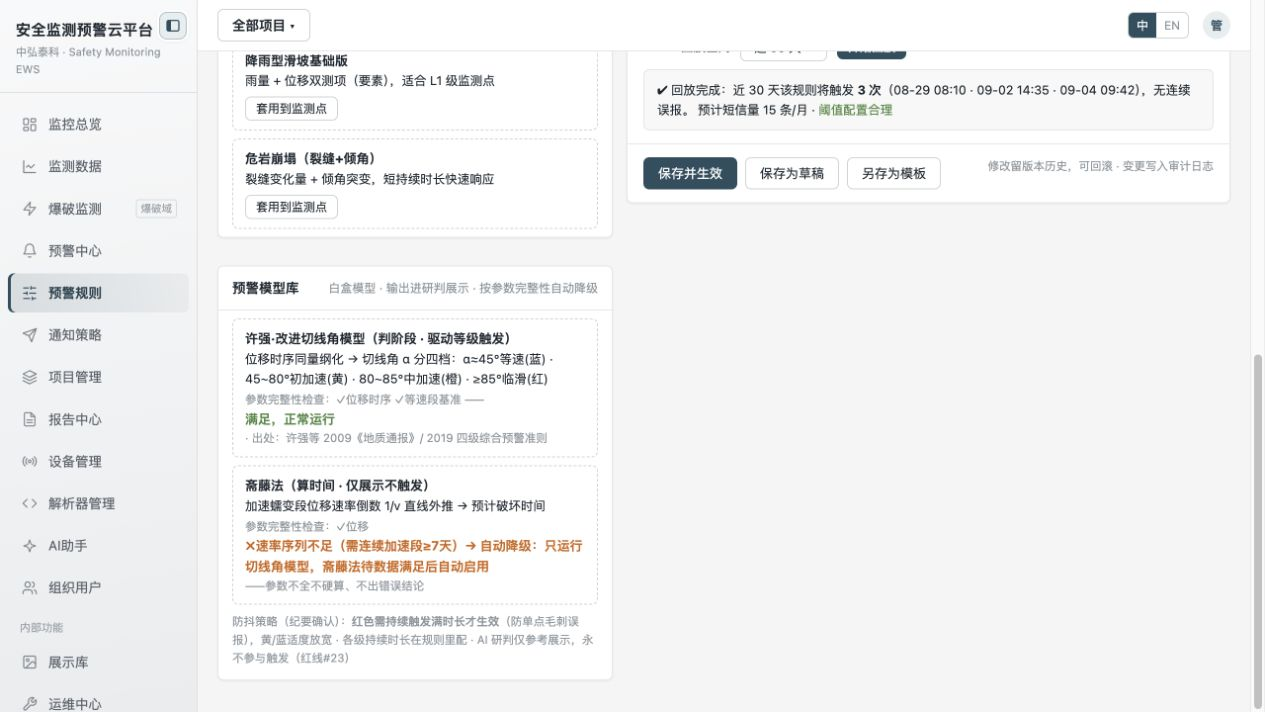
Task: Click the 修改留版本历史 audit note
Action: [x=1100, y=166]
